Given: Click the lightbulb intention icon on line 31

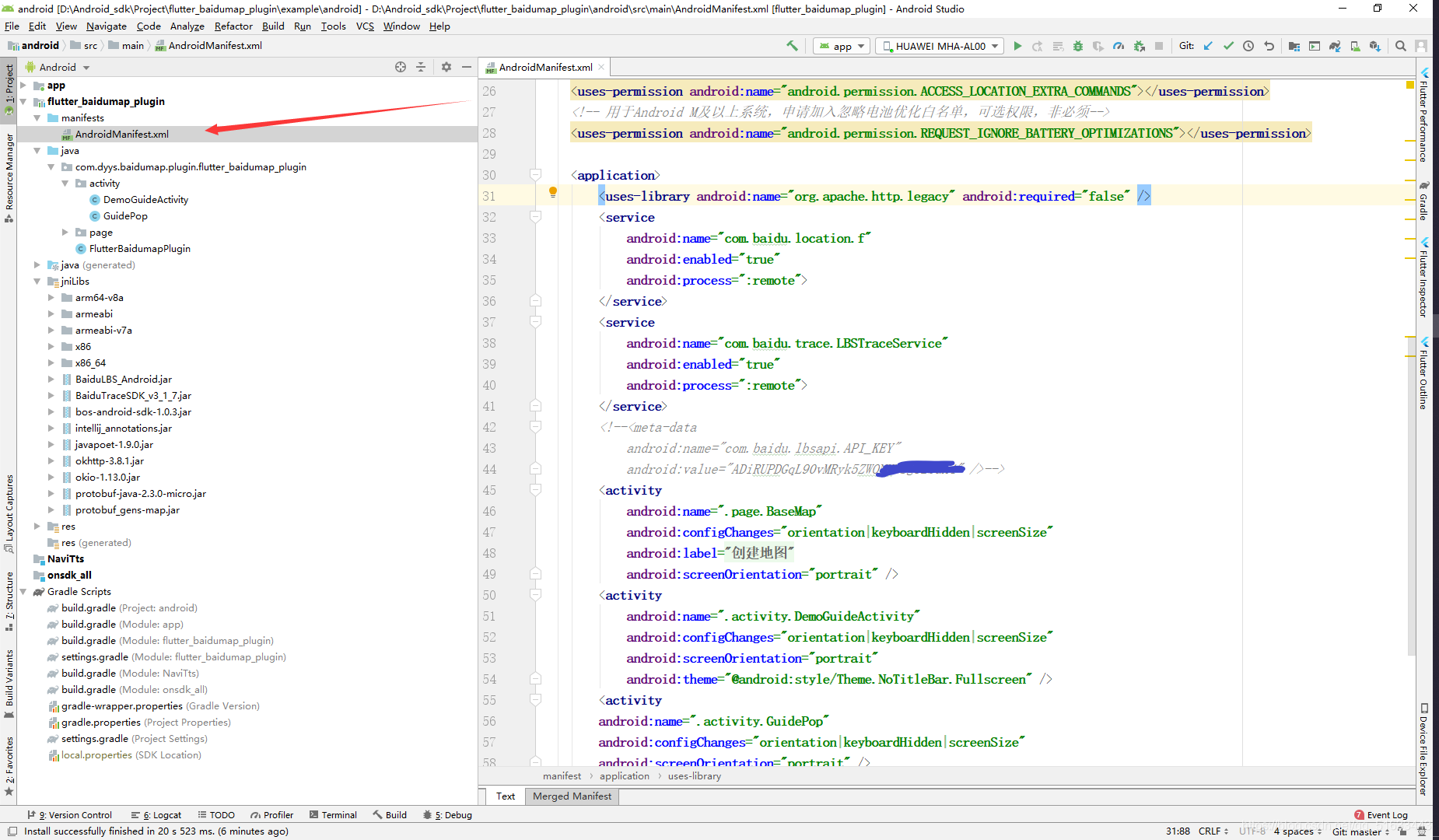Looking at the screenshot, I should 553,191.
